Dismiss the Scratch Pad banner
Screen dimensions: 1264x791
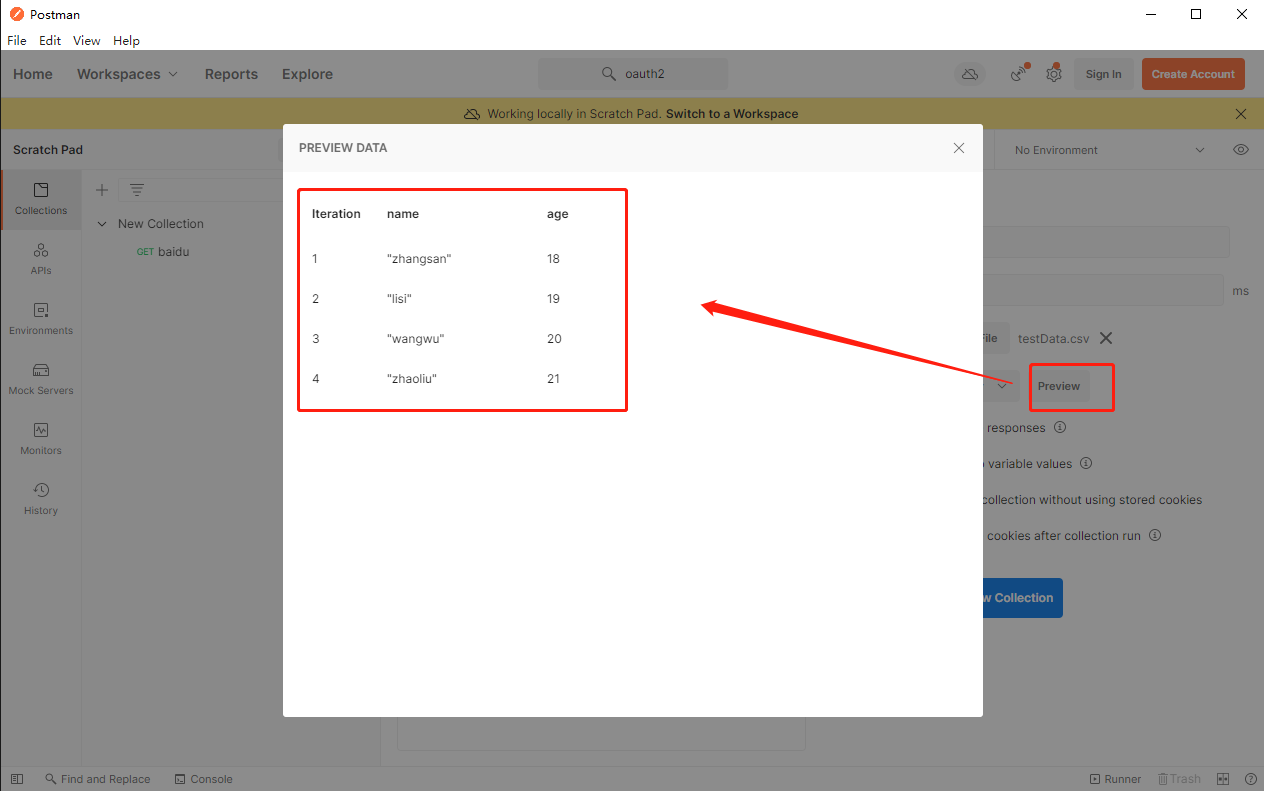(x=1241, y=114)
